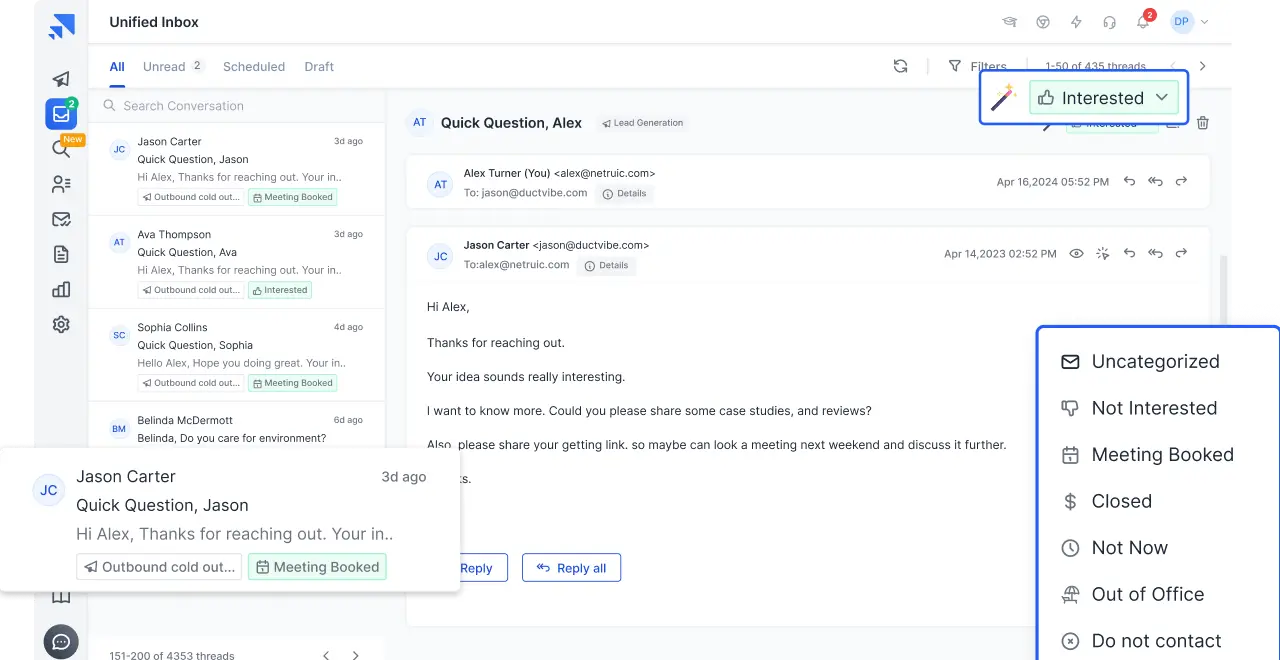Open the chat support bubble icon

pyautogui.click(x=61, y=642)
